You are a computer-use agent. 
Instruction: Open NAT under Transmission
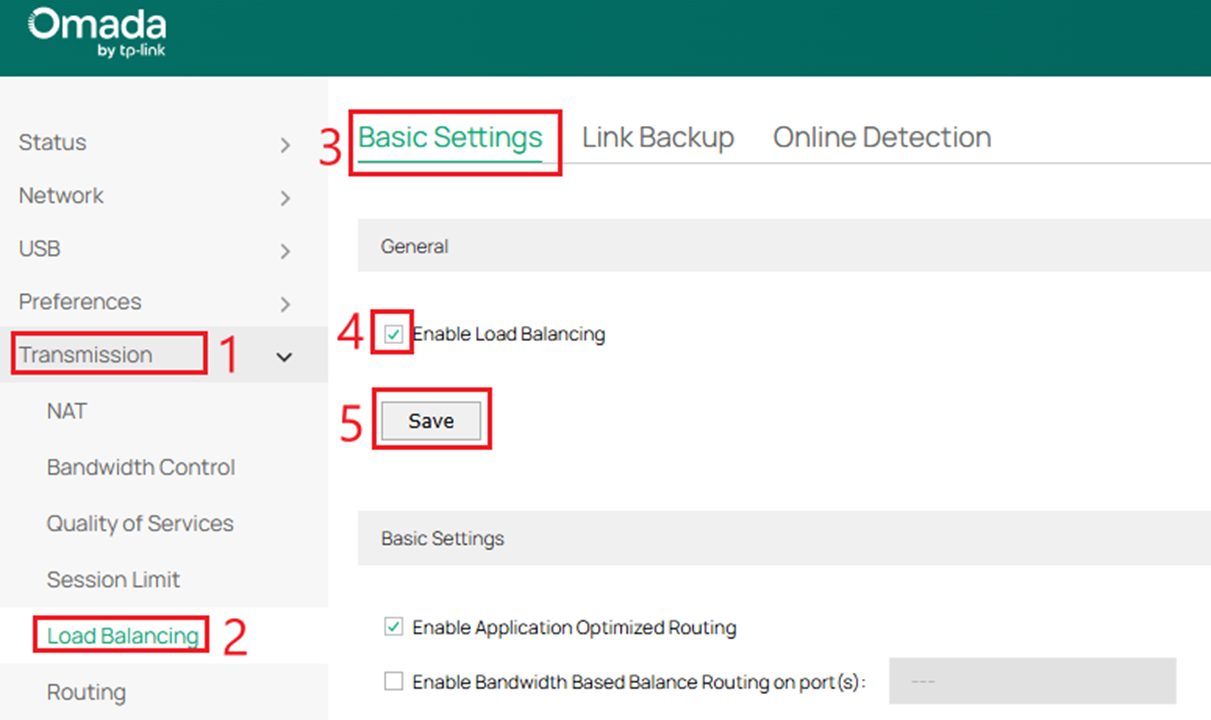[x=67, y=411]
